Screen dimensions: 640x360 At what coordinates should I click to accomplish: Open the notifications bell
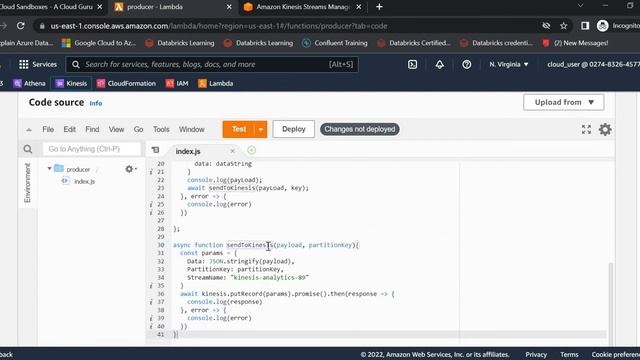[440, 64]
